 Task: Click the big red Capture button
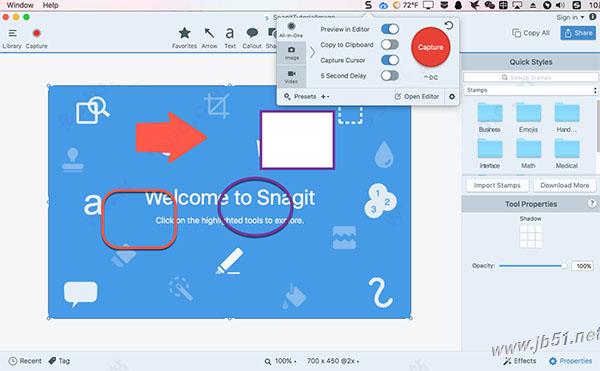[x=430, y=47]
